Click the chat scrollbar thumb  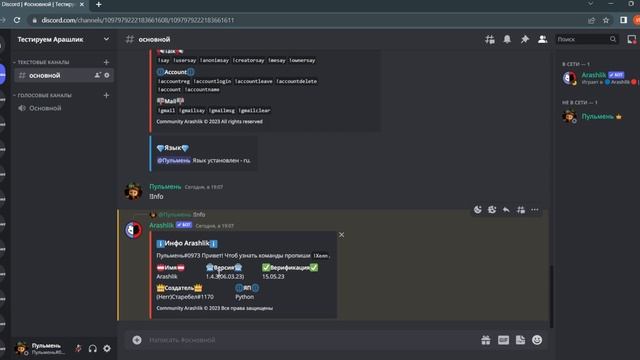point(551,296)
